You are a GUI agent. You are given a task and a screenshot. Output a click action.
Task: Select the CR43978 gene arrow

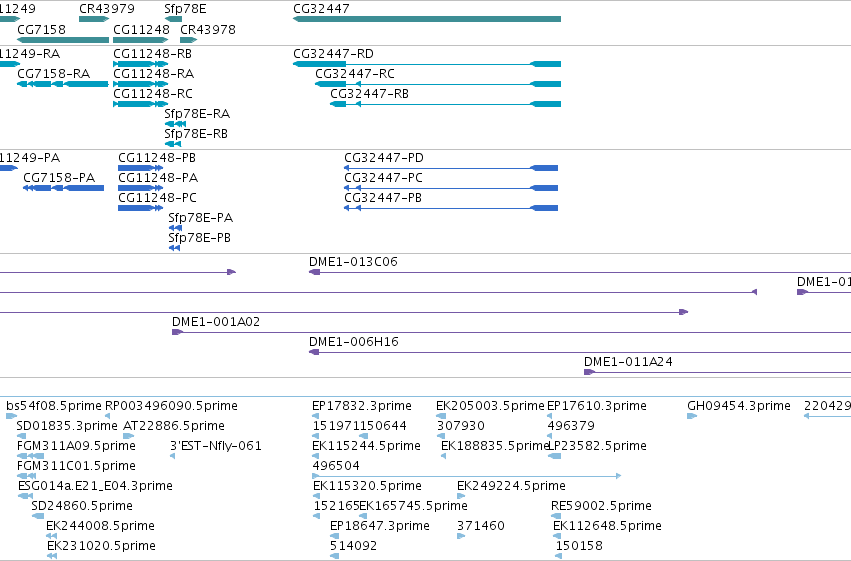188,40
